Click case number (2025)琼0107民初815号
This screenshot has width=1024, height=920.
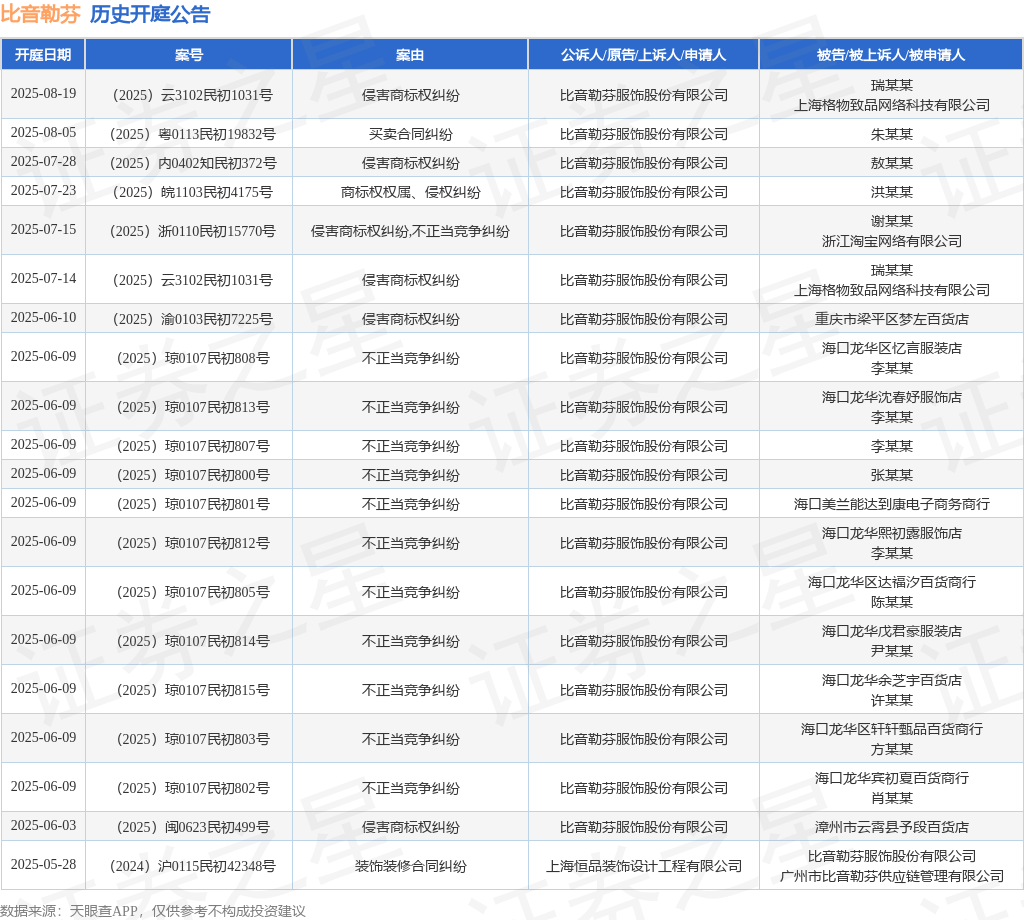(x=193, y=690)
